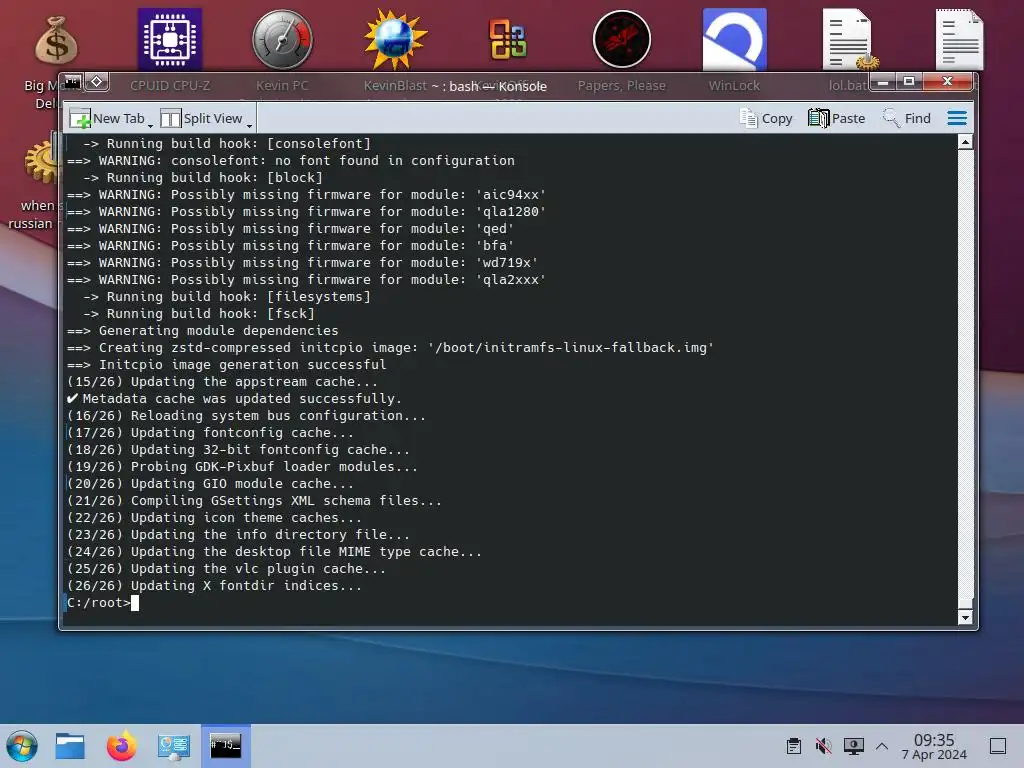1024x768 pixels.
Task: Click the '/boot/initramfs-linux-fallback.img' path text
Action: 571,347
